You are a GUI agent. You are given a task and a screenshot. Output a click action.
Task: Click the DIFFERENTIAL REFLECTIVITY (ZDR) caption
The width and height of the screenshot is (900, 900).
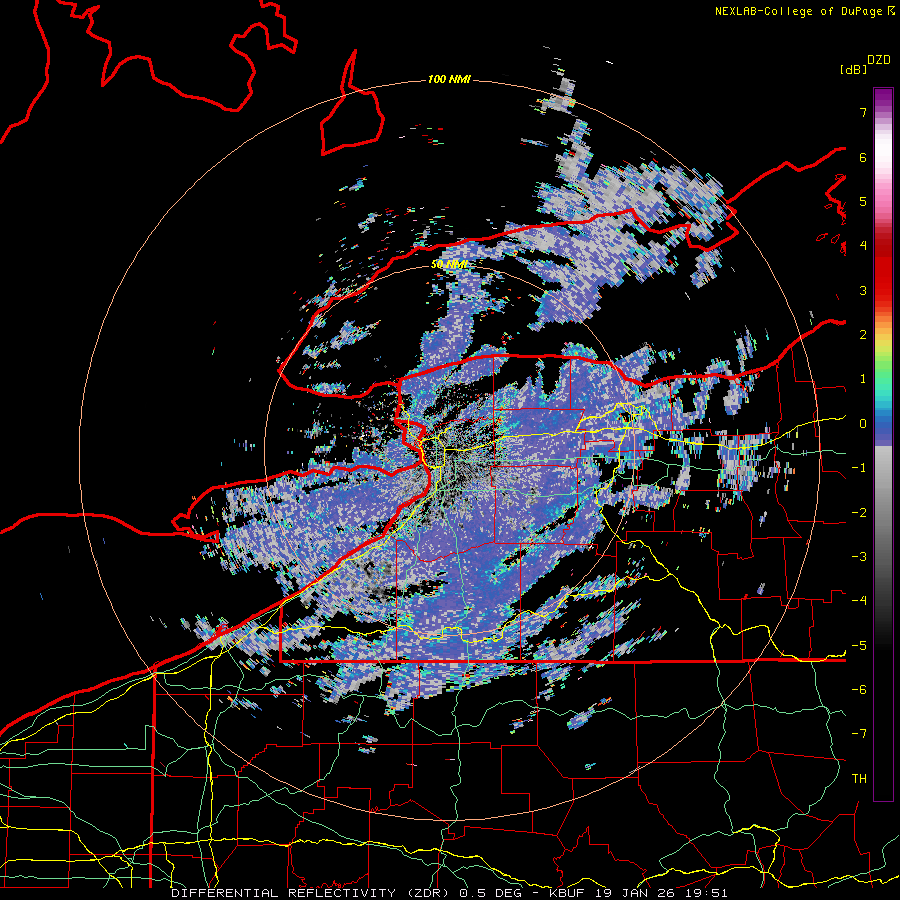pos(312,893)
